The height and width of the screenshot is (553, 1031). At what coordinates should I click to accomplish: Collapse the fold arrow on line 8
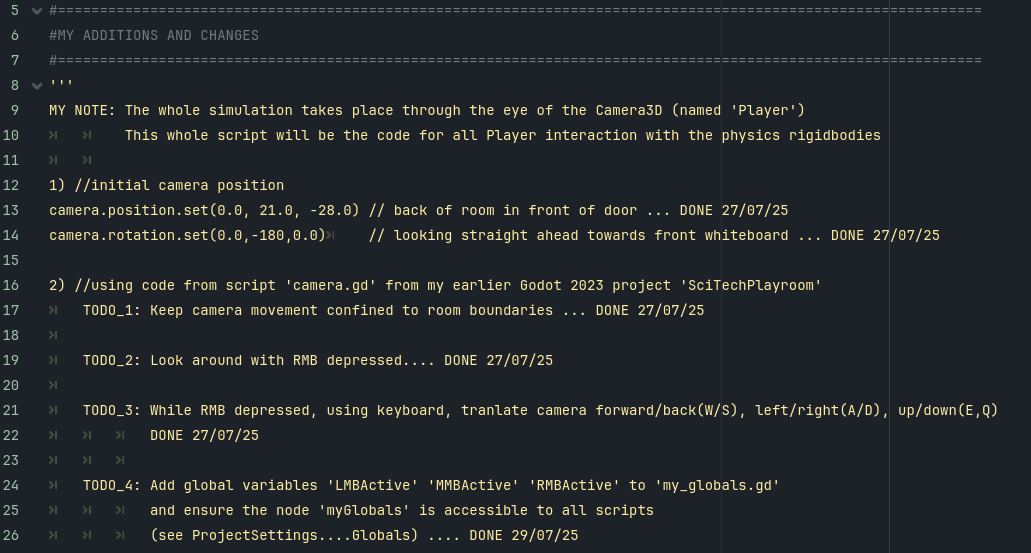pos(37,85)
